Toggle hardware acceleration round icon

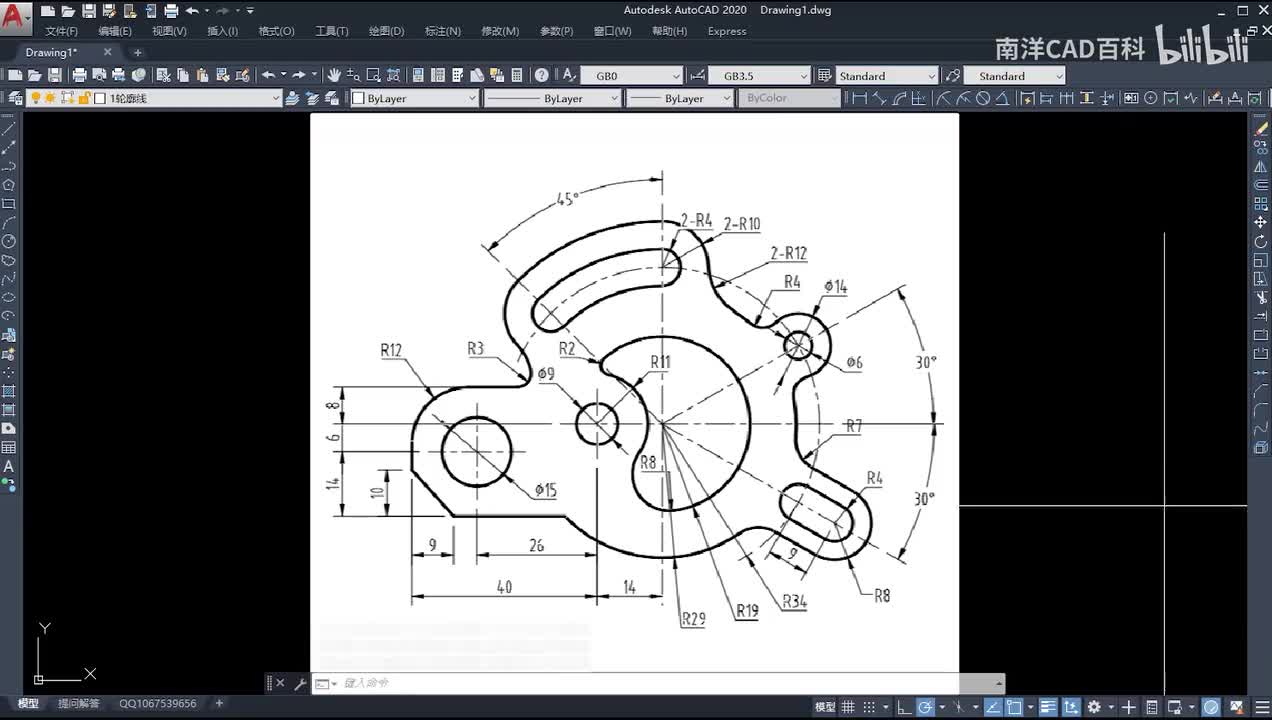(1211, 707)
